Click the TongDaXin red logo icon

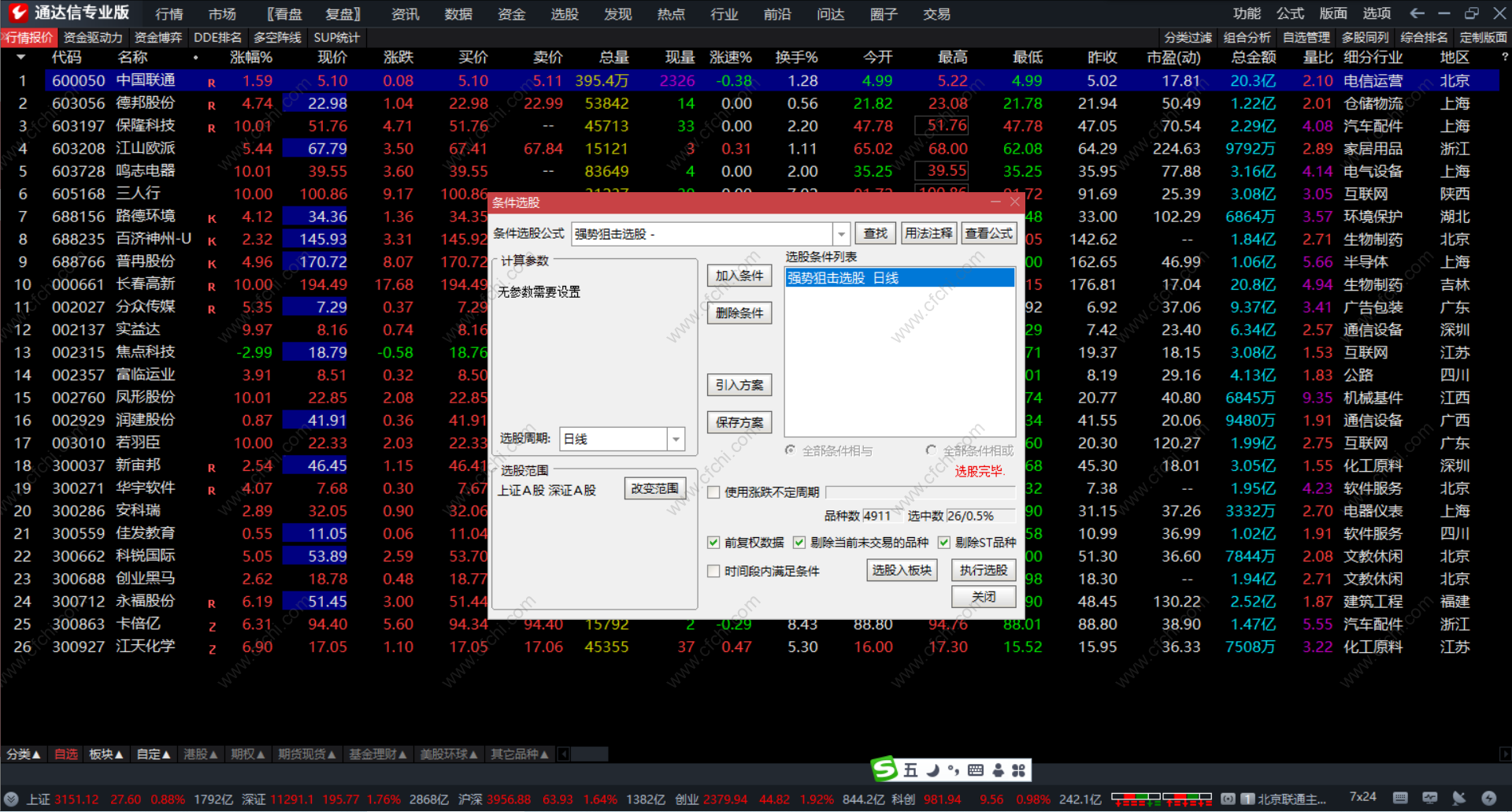click(18, 13)
